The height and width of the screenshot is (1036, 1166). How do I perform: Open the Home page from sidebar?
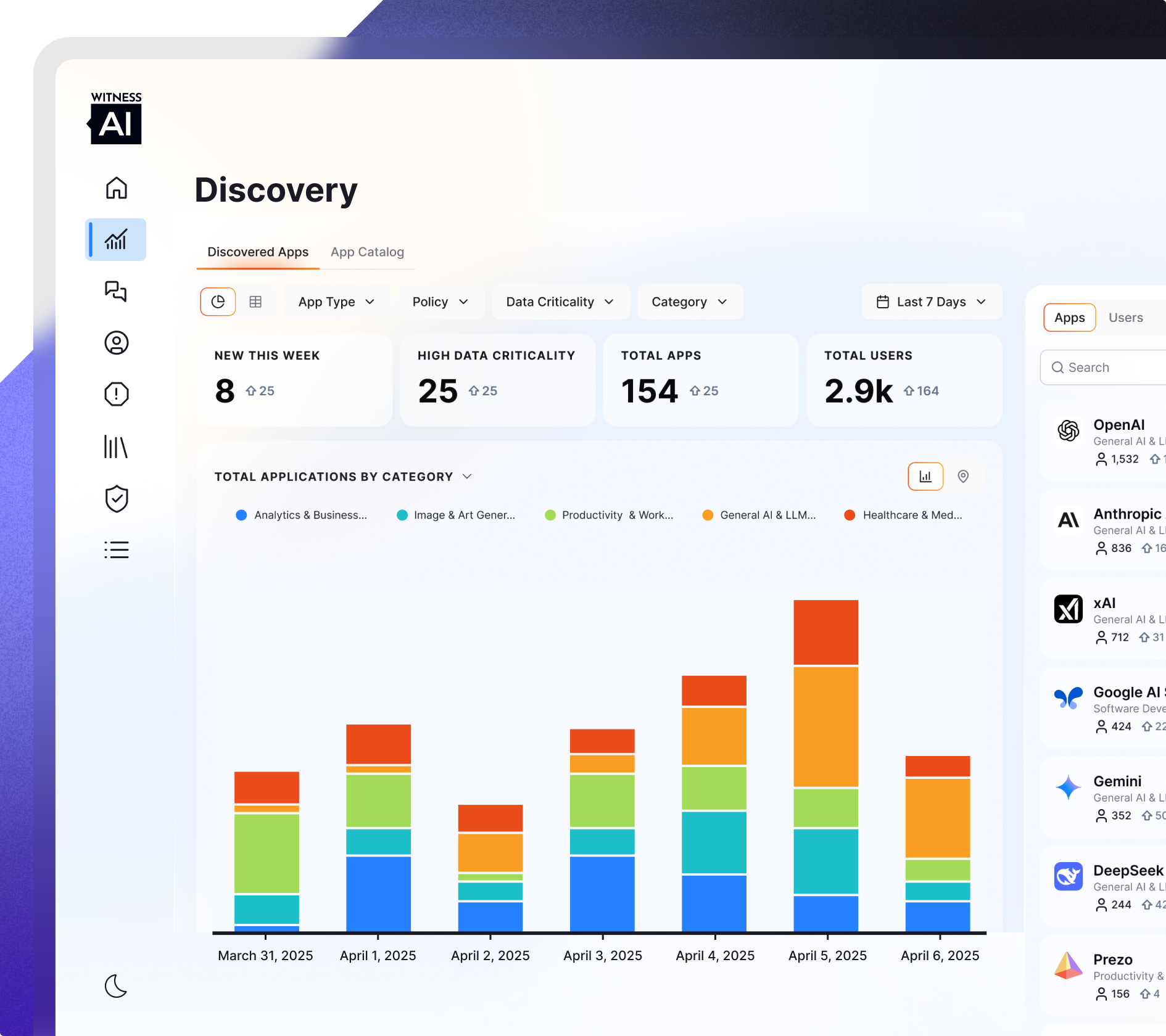116,188
